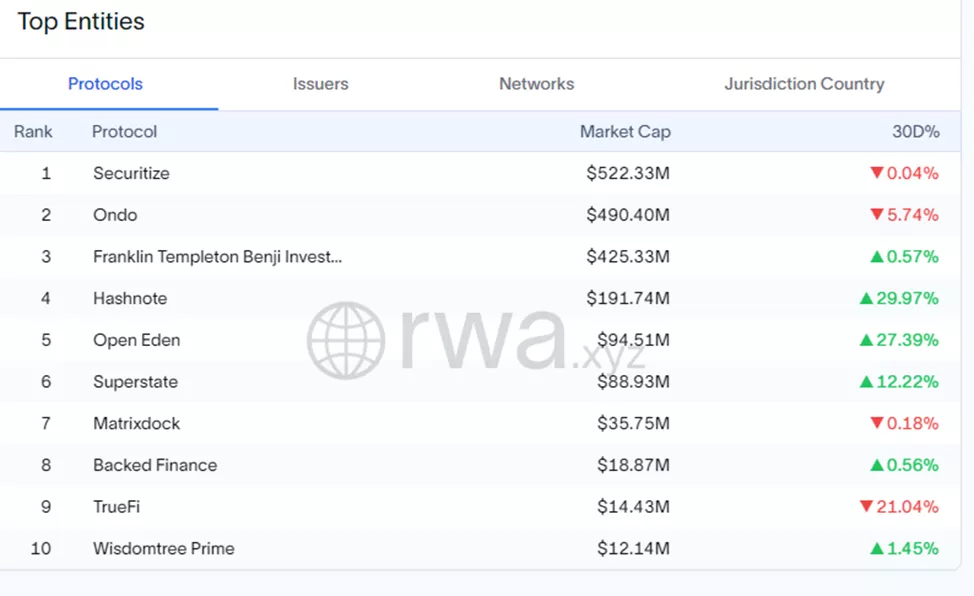Sort by the 30D% column header
This screenshot has height=596, width=974.
pos(915,132)
